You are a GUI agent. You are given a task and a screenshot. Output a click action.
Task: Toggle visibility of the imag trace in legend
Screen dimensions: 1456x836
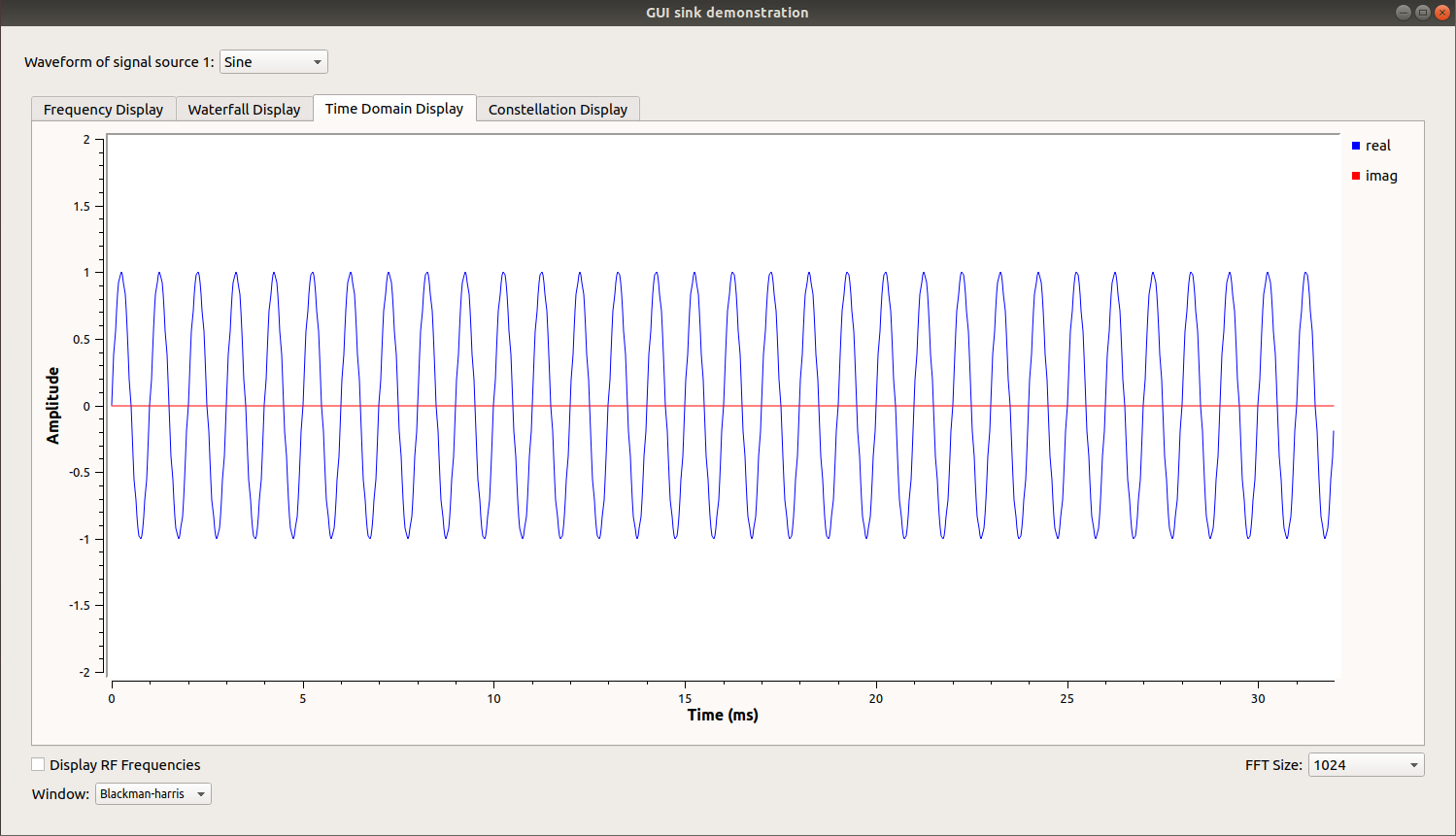coord(1380,175)
